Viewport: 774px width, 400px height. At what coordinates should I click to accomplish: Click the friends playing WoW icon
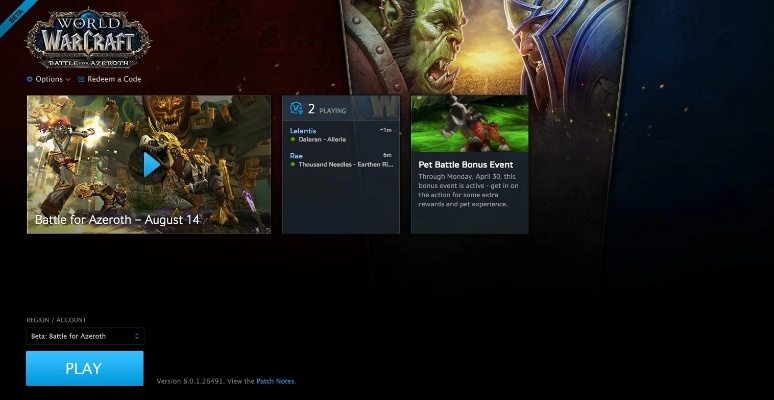pyautogui.click(x=296, y=108)
